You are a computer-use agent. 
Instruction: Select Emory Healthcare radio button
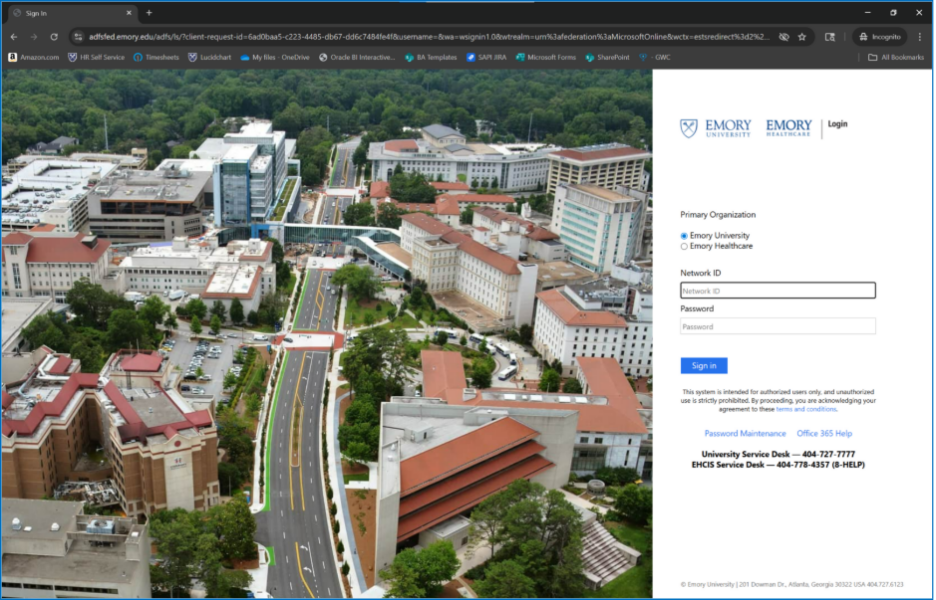(x=684, y=246)
